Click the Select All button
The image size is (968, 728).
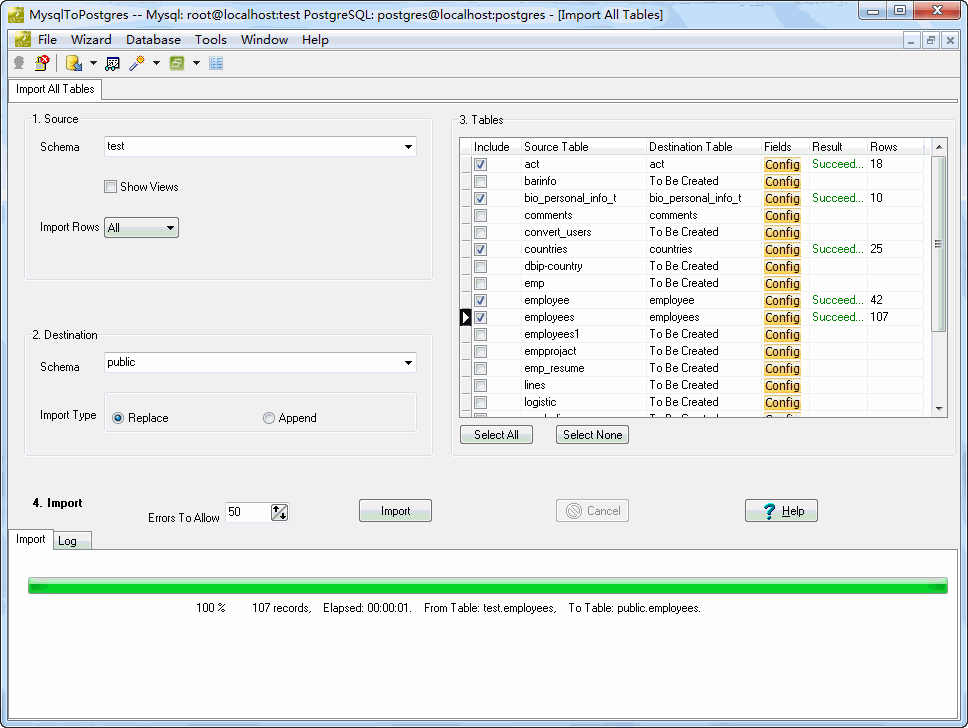496,435
